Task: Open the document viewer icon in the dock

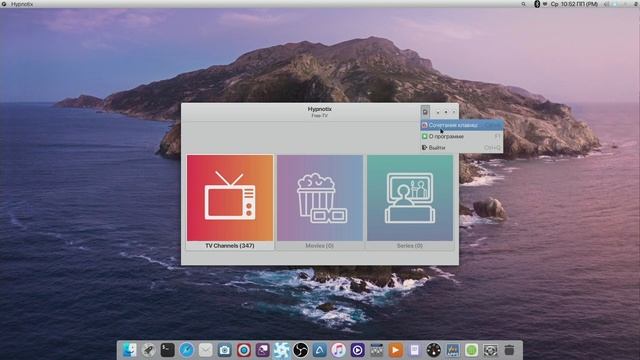Action: (414, 350)
